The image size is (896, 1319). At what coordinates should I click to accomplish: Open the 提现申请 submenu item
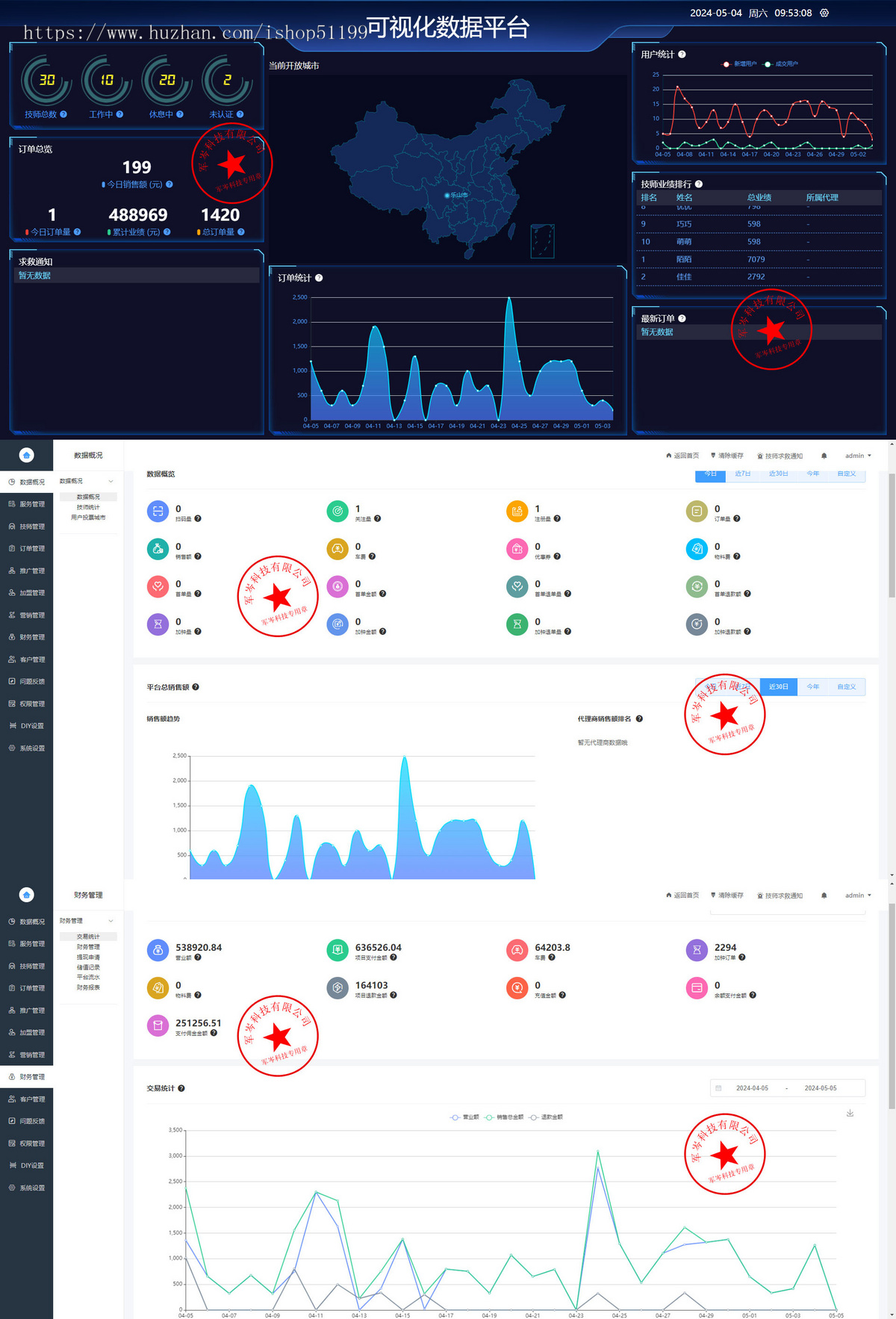pos(88,957)
